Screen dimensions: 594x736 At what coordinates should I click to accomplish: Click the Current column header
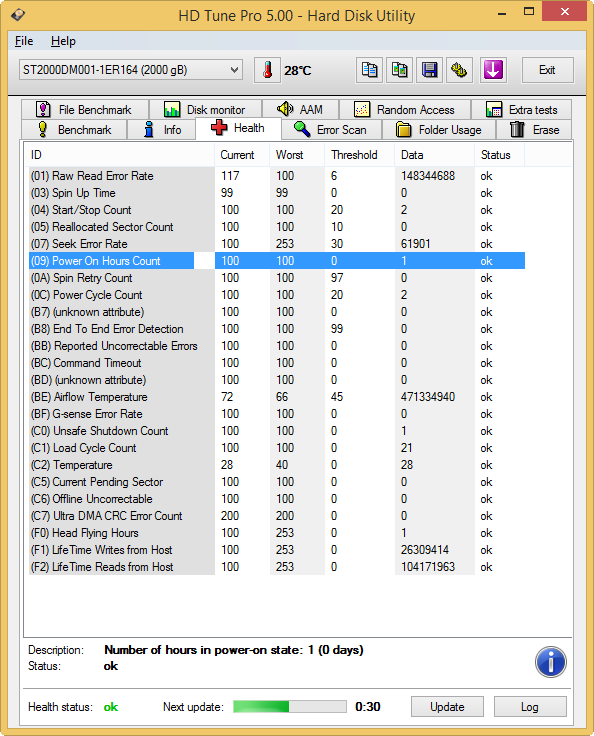(x=242, y=155)
